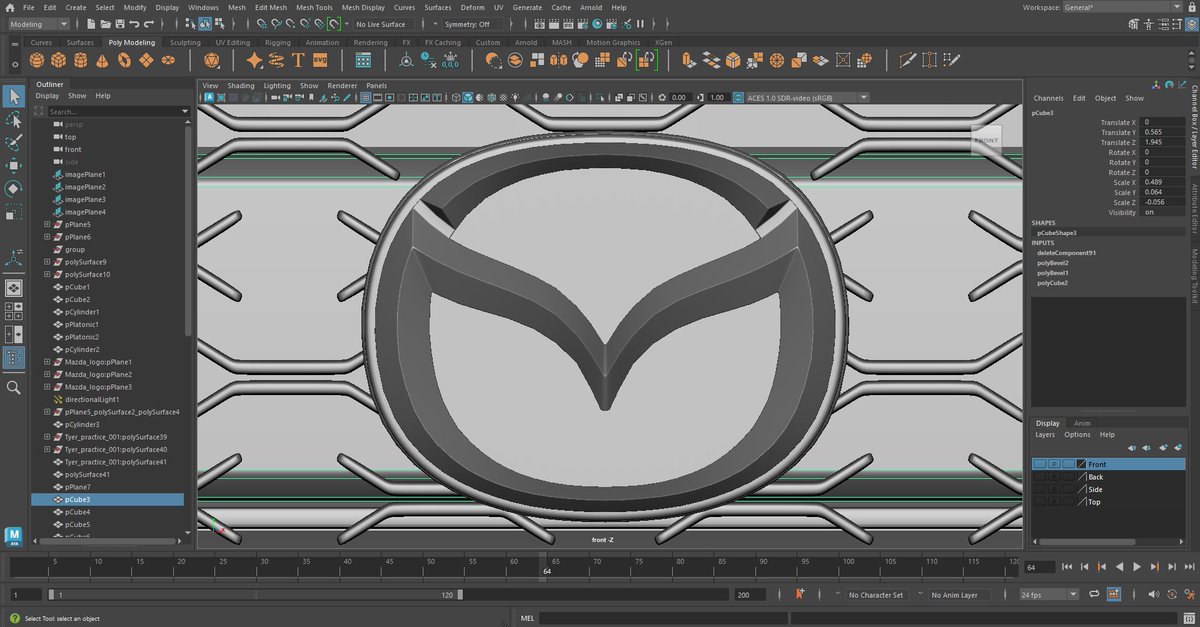Screen dimensions: 1200x627
Task: Open the content browser shelf icon
Action: pos(363,61)
